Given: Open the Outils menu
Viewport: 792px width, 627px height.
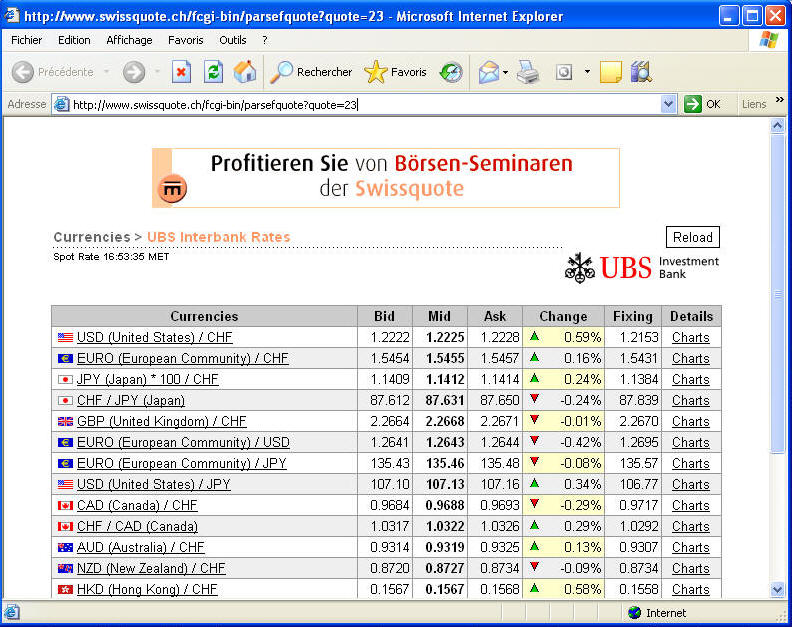Looking at the screenshot, I should click(x=233, y=40).
